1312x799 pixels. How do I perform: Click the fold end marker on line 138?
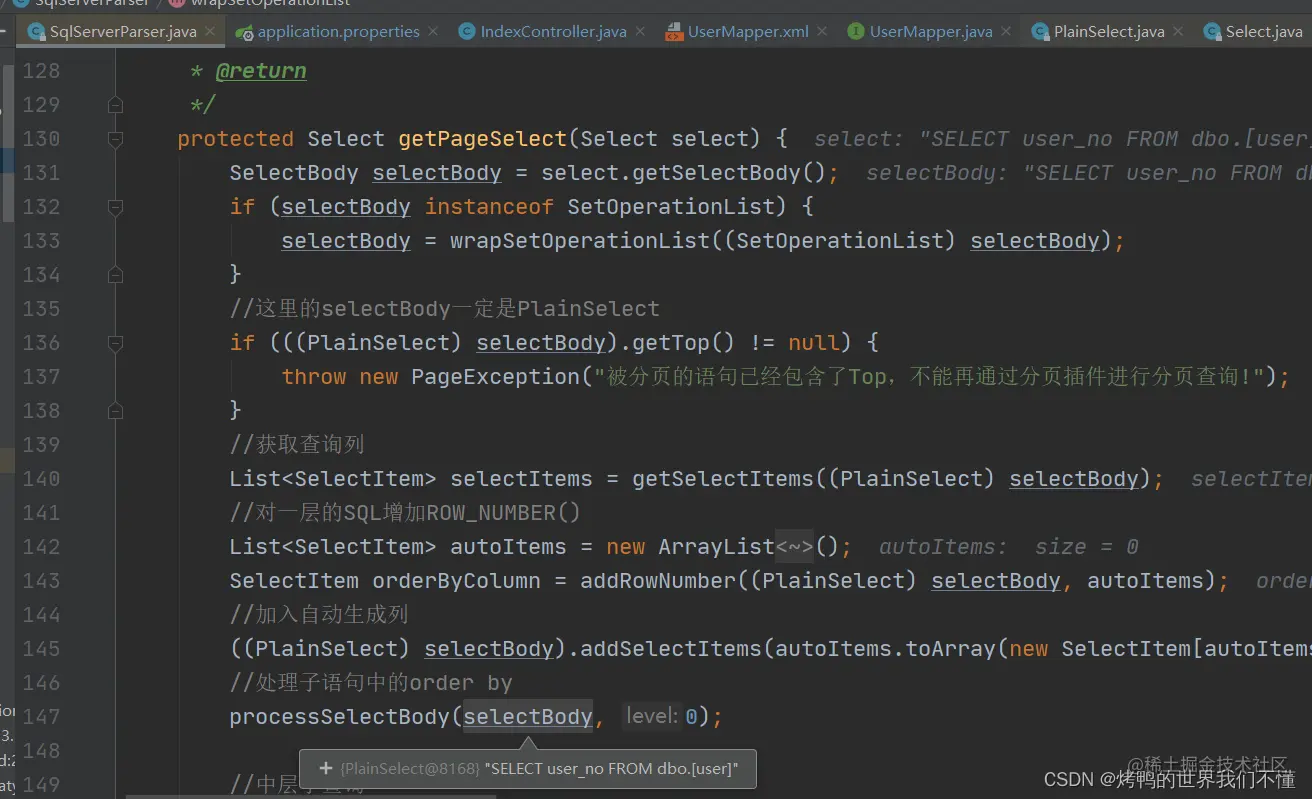pyautogui.click(x=115, y=411)
